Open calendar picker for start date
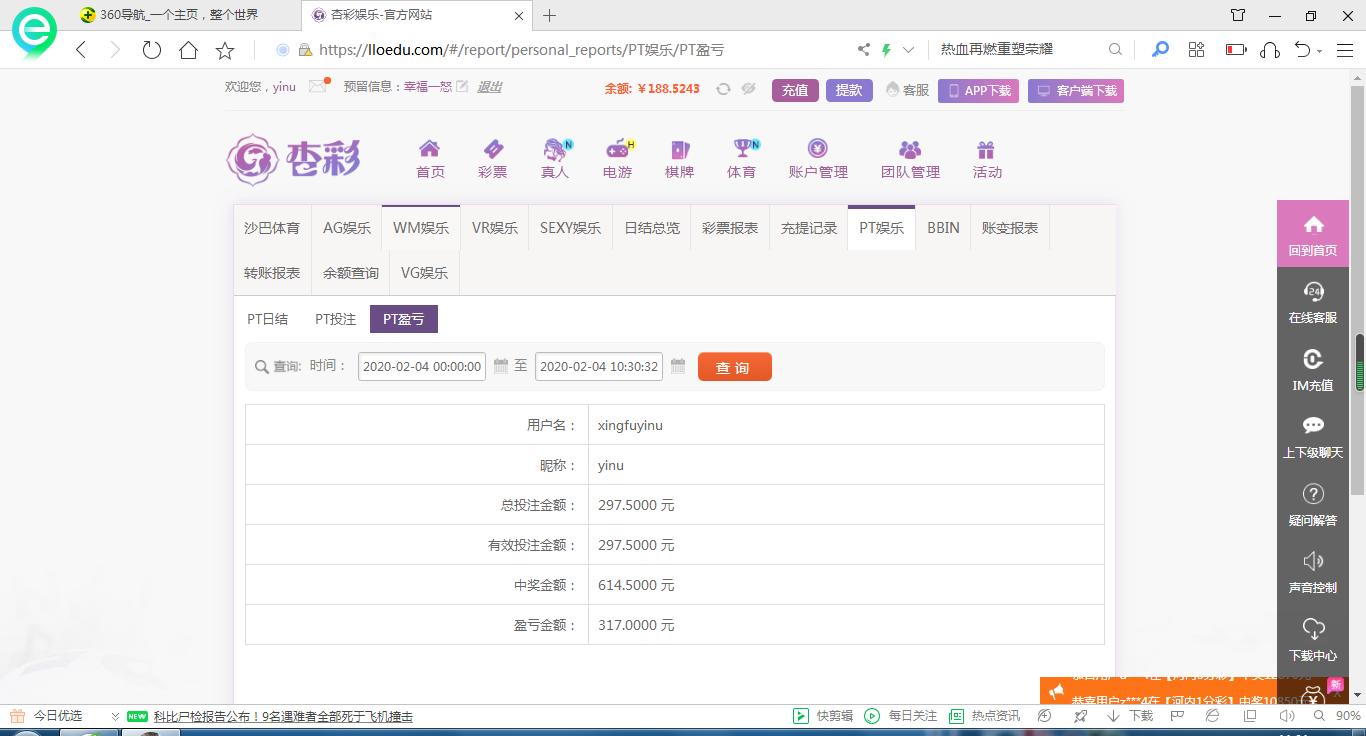This screenshot has height=736, width=1366. tap(501, 366)
